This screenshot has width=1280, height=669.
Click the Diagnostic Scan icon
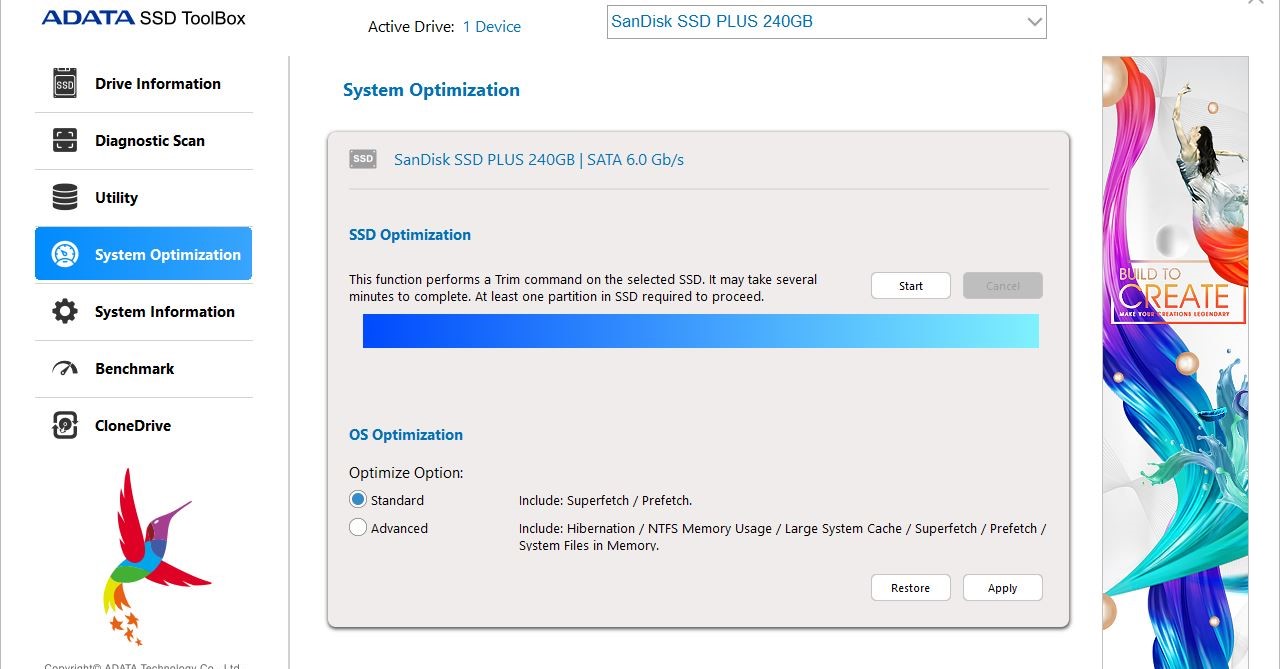[x=65, y=141]
